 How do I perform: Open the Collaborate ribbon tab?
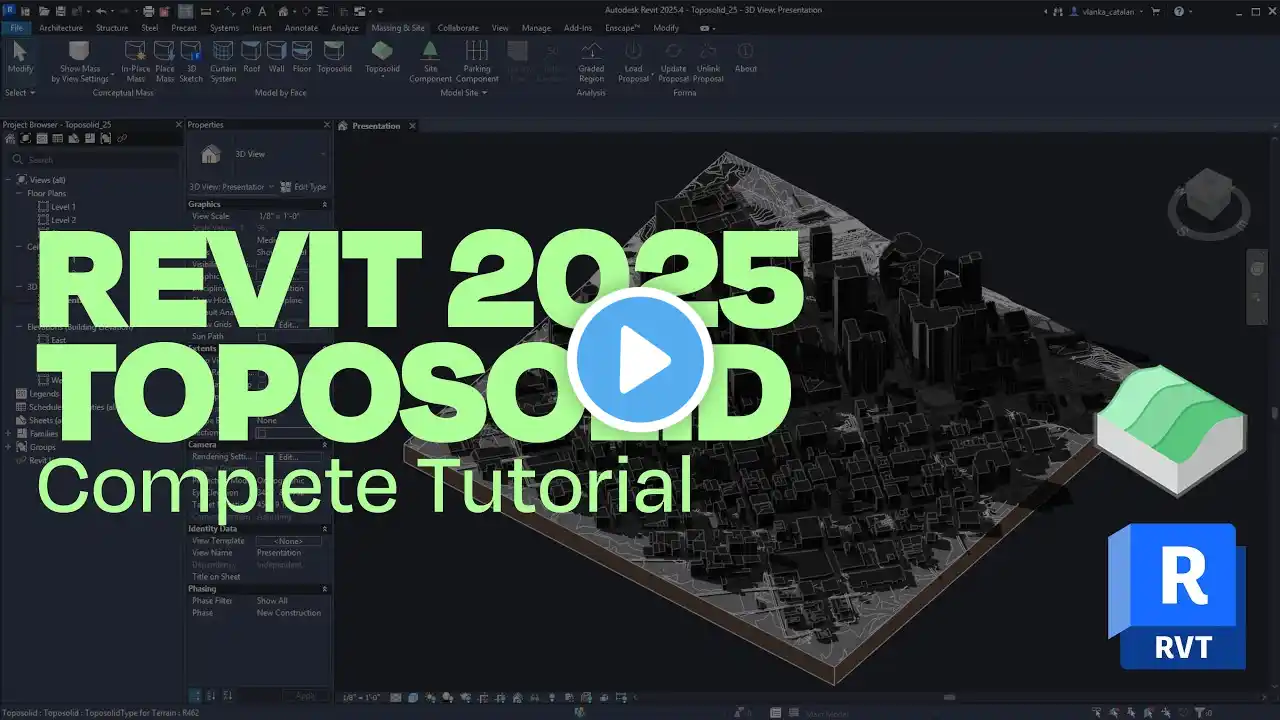[458, 28]
